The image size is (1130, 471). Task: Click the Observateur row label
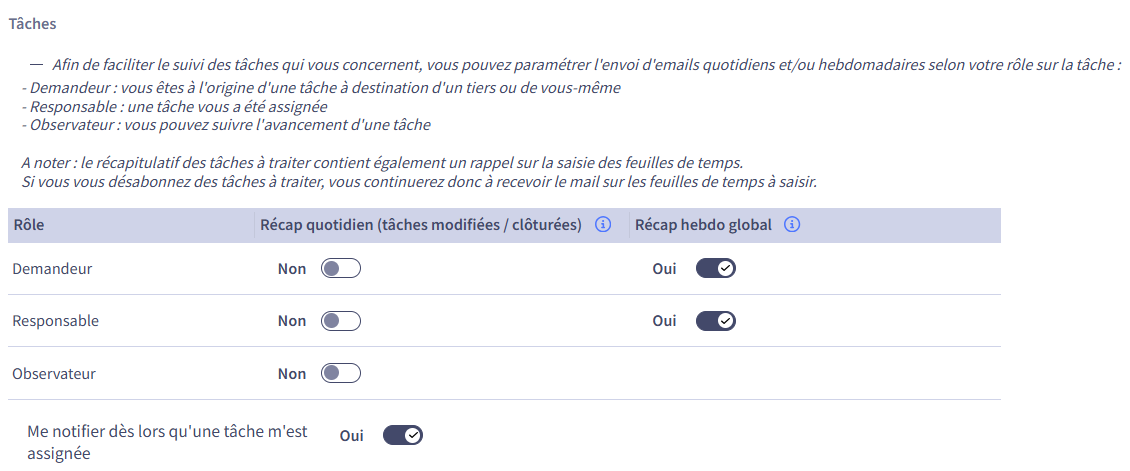(54, 374)
